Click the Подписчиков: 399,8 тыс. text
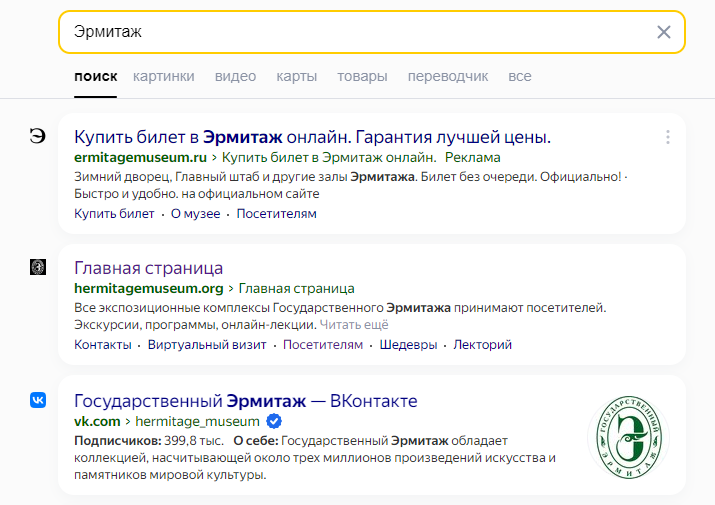The image size is (715, 505). tap(149, 441)
